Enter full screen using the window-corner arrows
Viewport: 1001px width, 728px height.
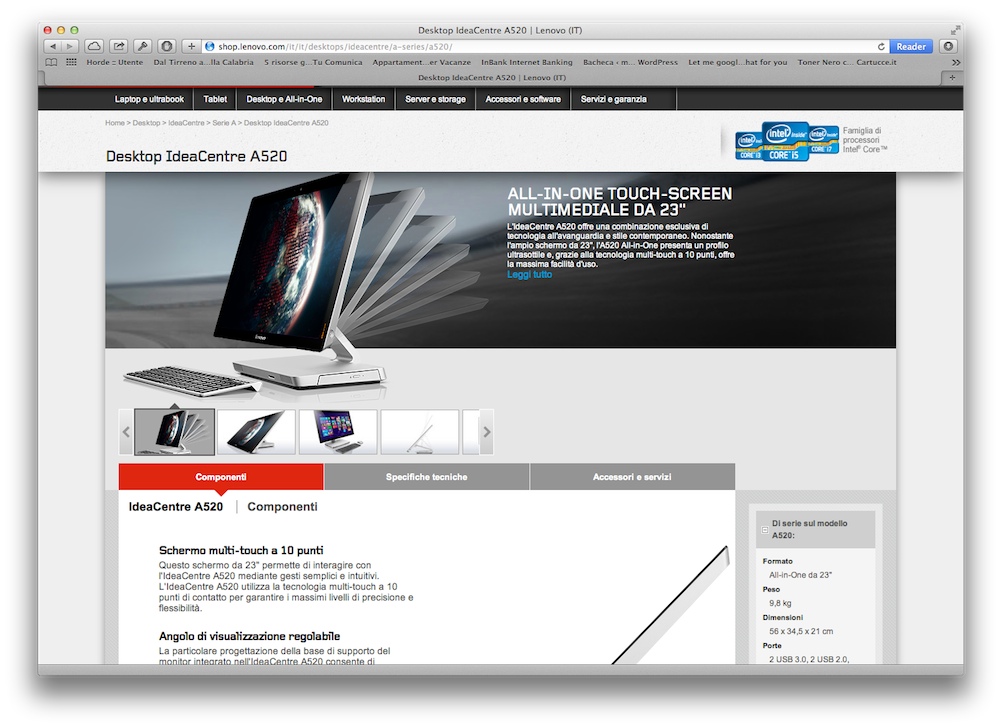point(955,30)
